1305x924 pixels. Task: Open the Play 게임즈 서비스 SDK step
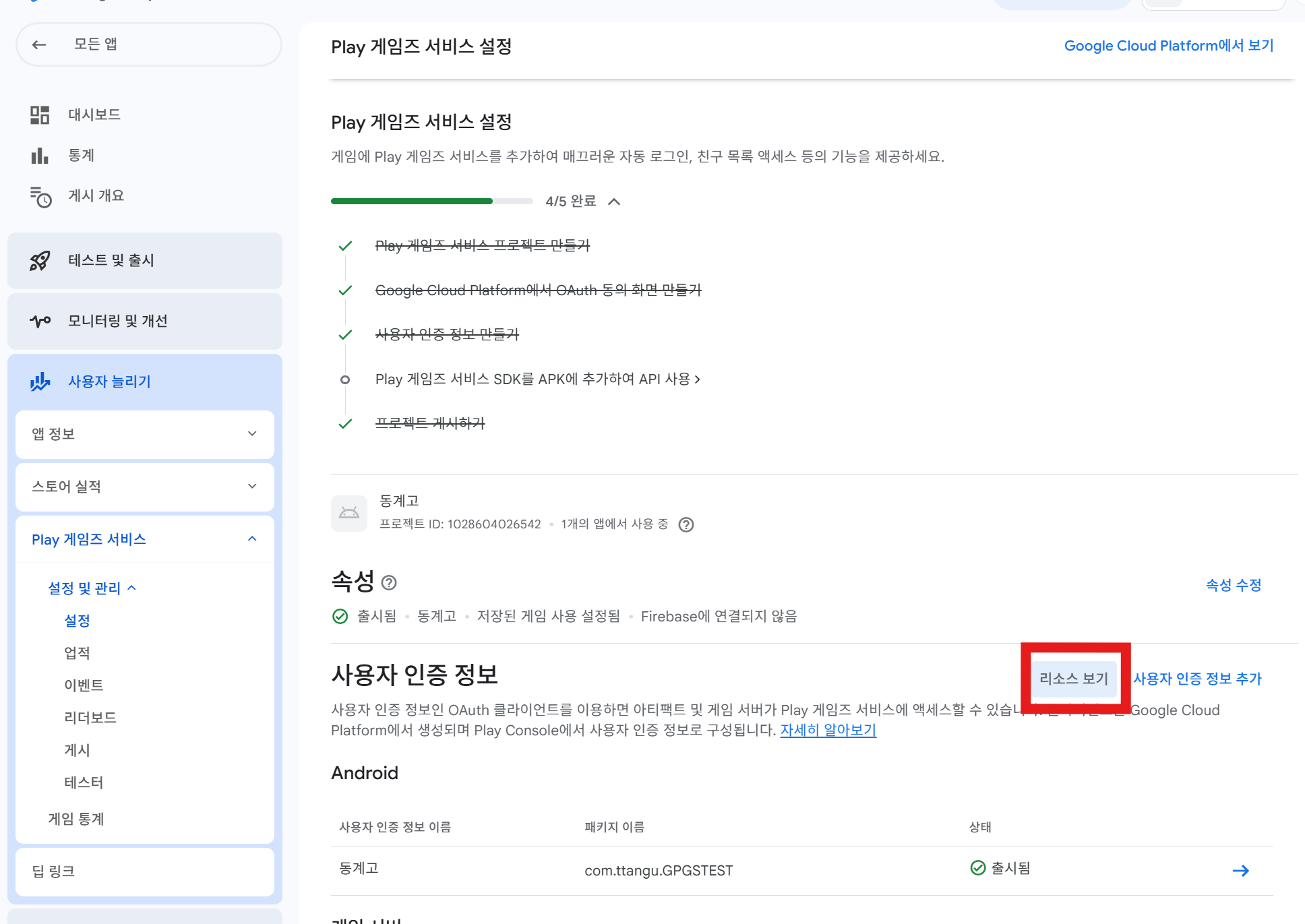537,379
